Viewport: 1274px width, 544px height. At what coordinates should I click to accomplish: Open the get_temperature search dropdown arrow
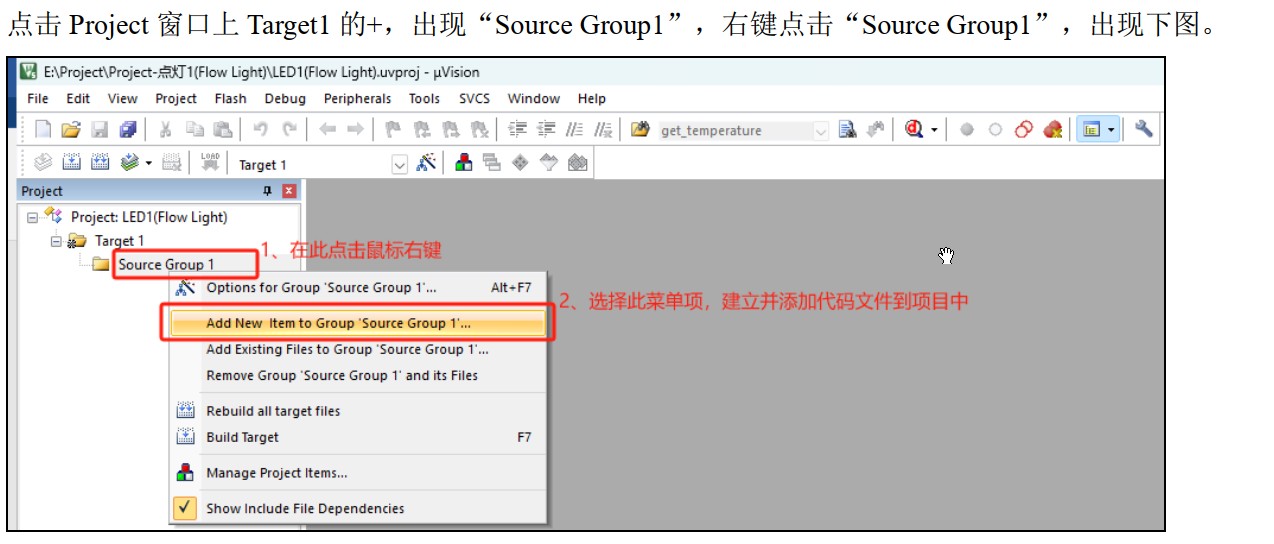pyautogui.click(x=821, y=131)
